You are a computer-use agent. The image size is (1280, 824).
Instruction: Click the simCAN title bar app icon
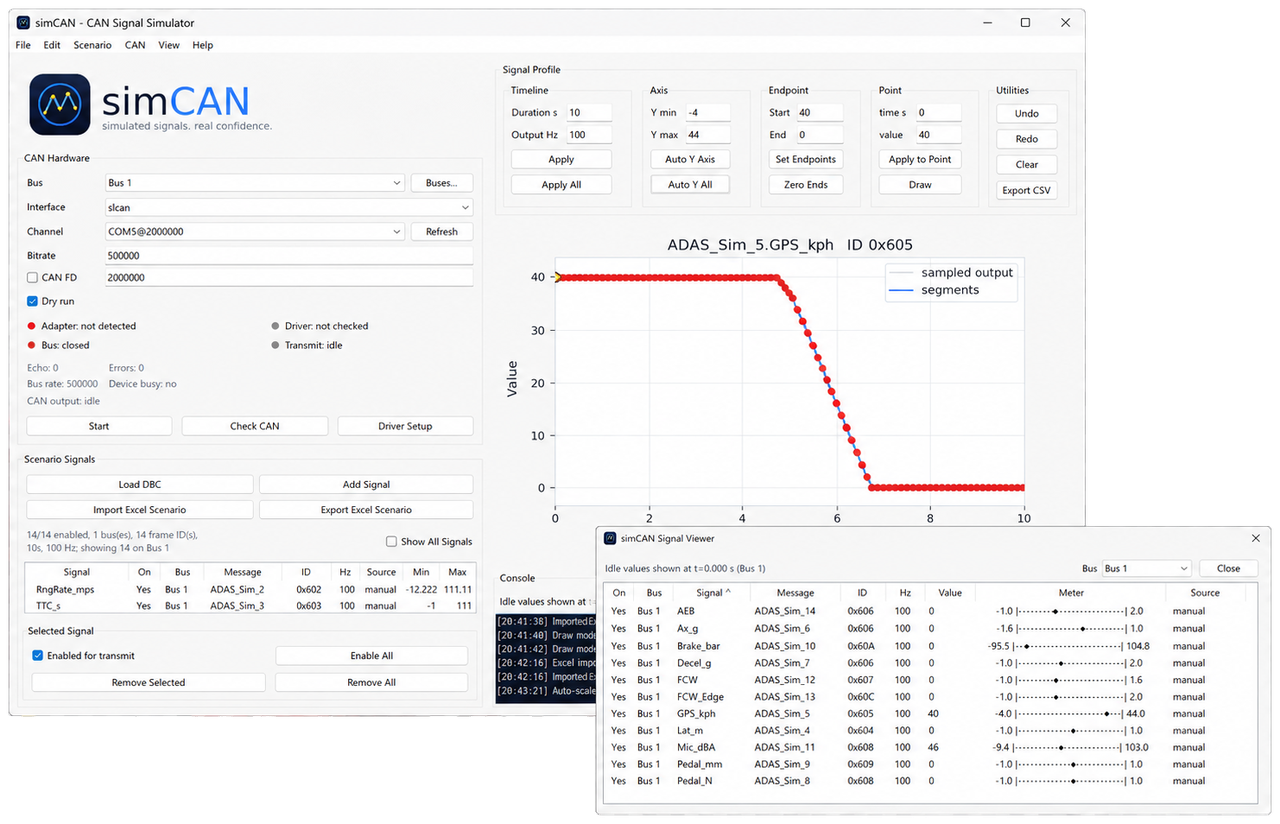click(24, 22)
